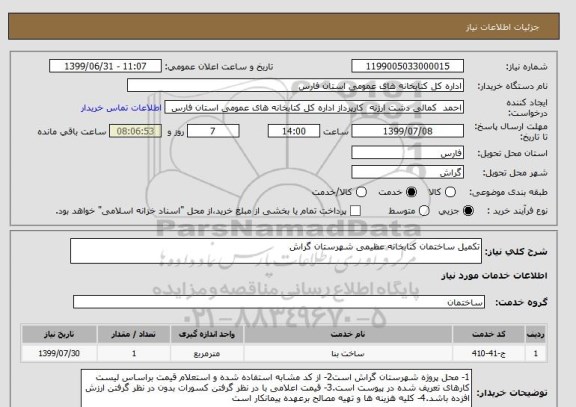Viewport: 576px width, 407px height.
Task: Click the request creator field احمد کمالی
Action: (314, 108)
